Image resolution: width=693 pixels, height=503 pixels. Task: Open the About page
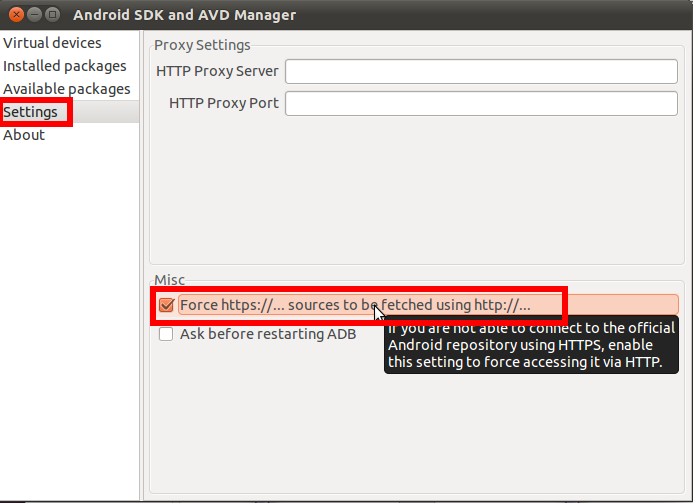[x=24, y=135]
